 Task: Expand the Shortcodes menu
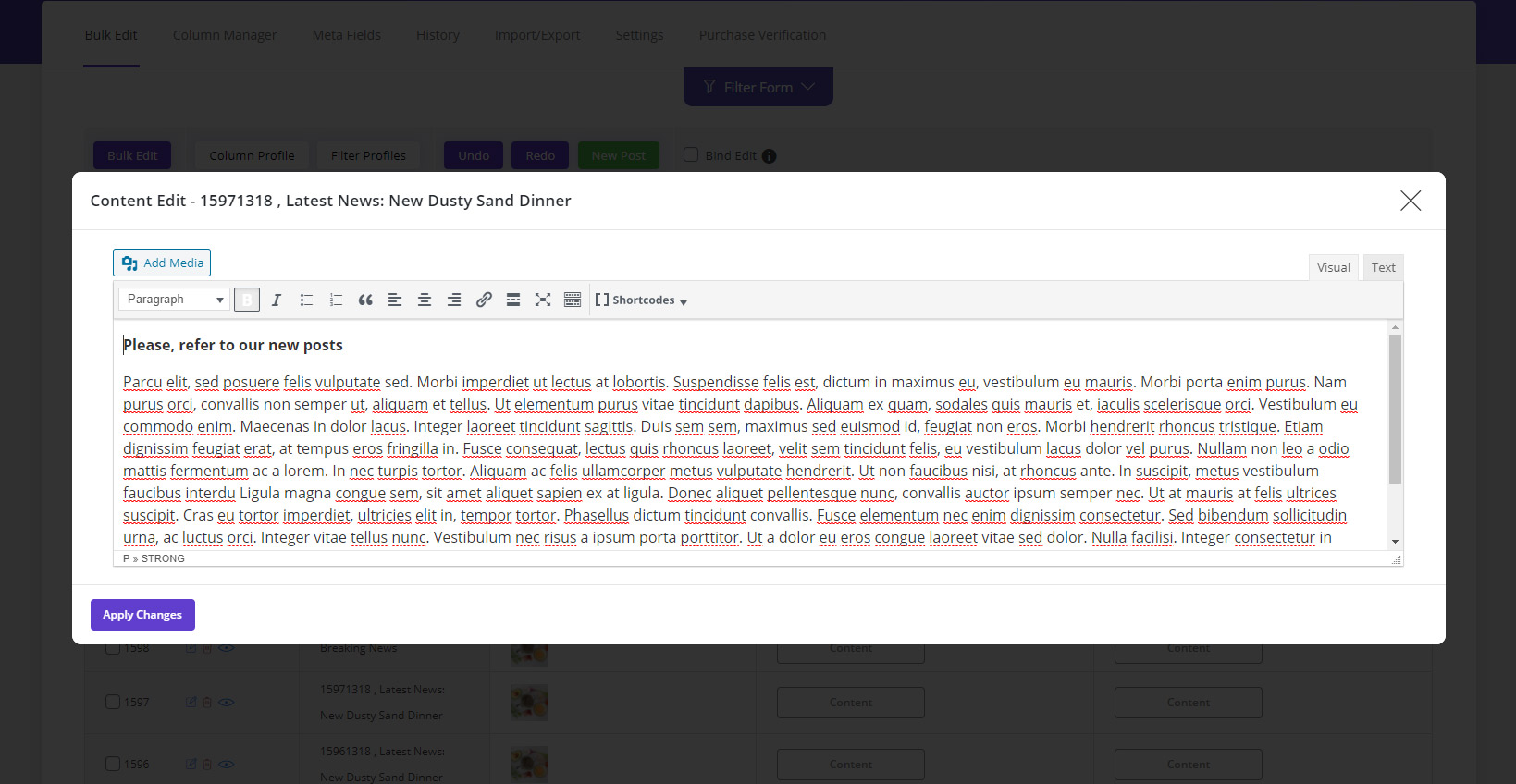(x=642, y=300)
